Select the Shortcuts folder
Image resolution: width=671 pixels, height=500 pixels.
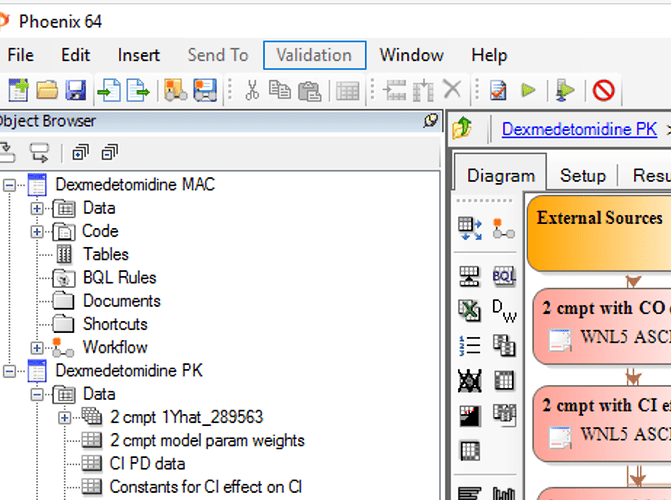(x=115, y=324)
